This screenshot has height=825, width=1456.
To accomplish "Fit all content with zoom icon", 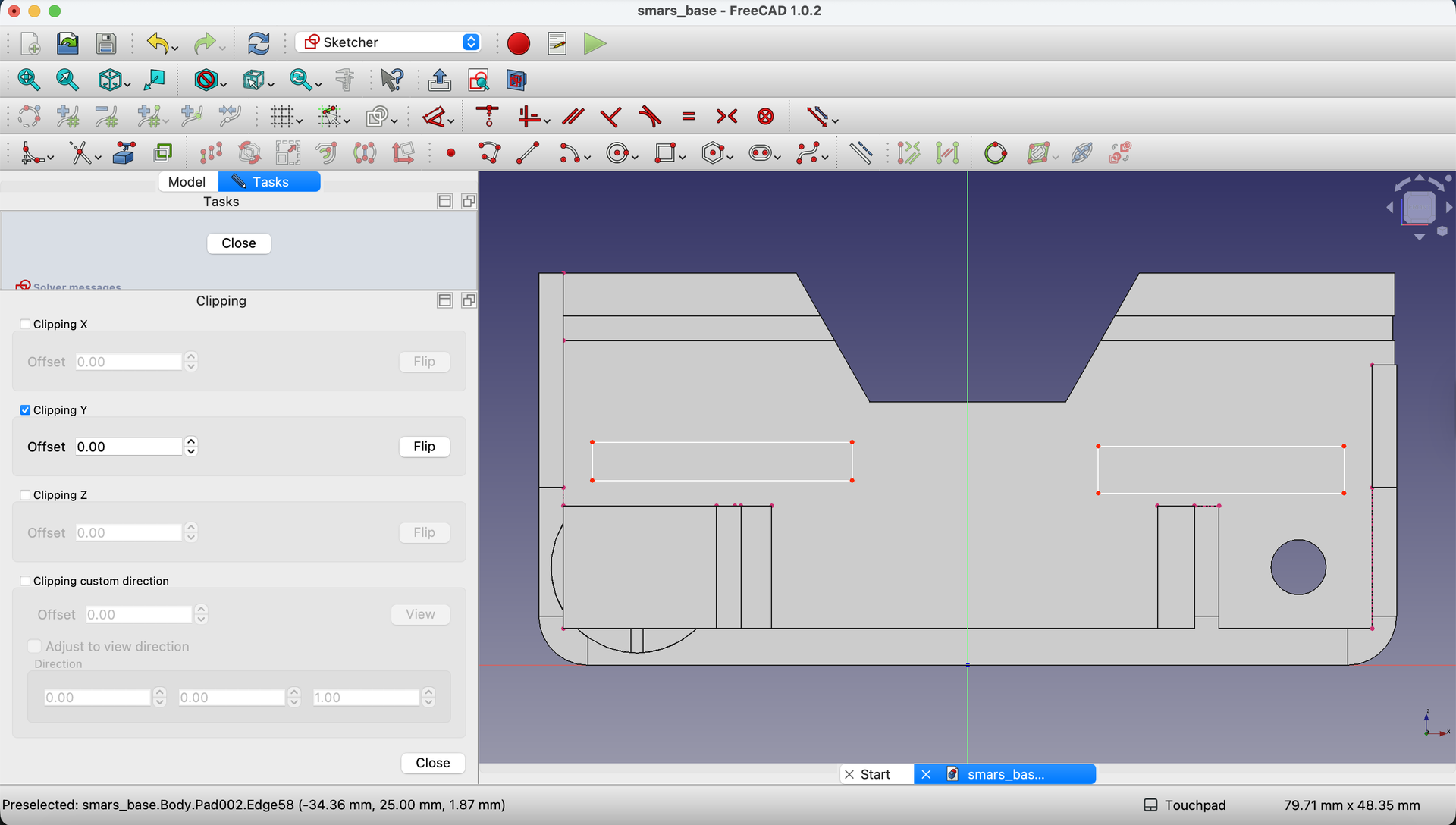I will (x=29, y=80).
